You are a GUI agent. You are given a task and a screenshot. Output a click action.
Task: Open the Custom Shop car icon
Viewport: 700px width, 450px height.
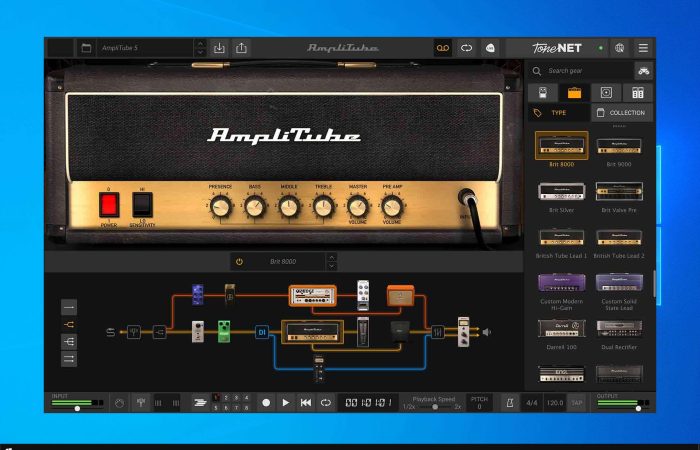(x=643, y=71)
